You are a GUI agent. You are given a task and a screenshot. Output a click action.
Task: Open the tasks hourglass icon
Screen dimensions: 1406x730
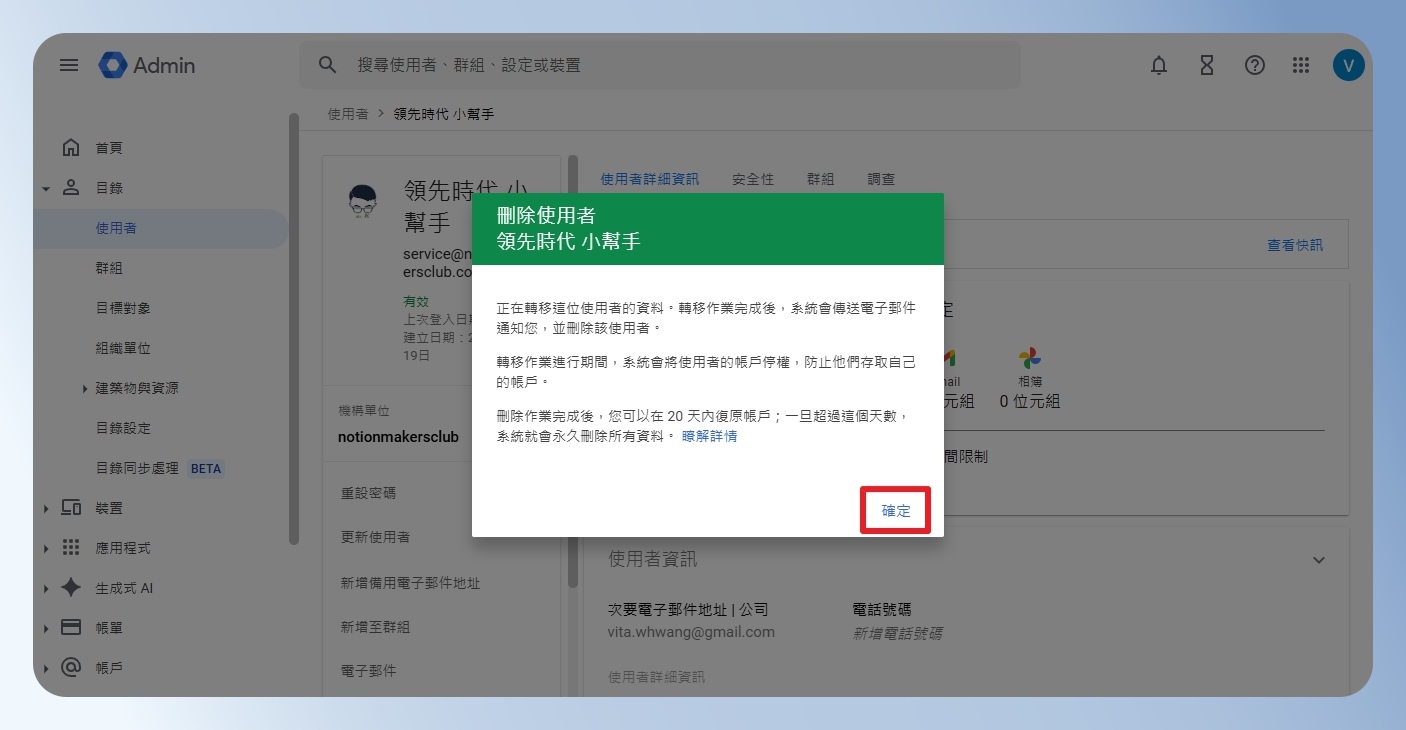click(1207, 65)
